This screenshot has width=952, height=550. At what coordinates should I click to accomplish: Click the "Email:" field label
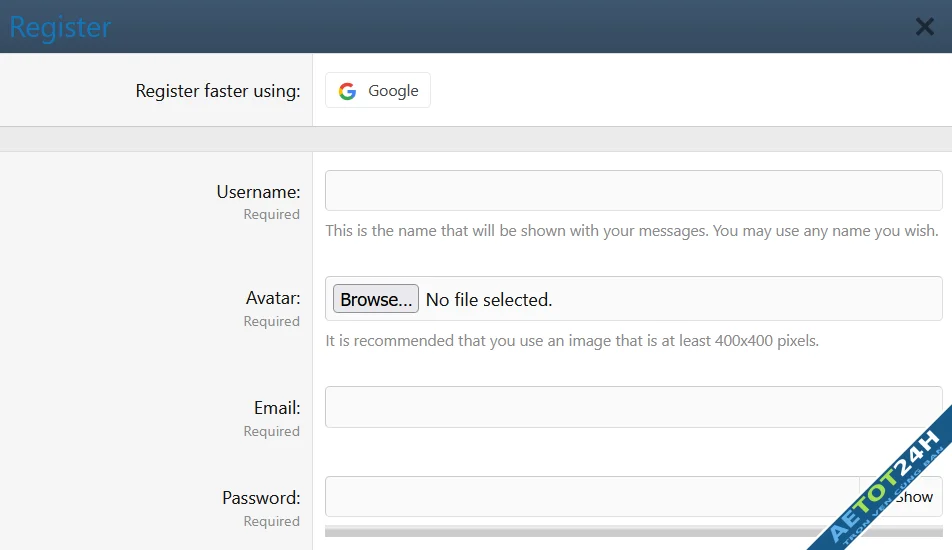tap(276, 408)
